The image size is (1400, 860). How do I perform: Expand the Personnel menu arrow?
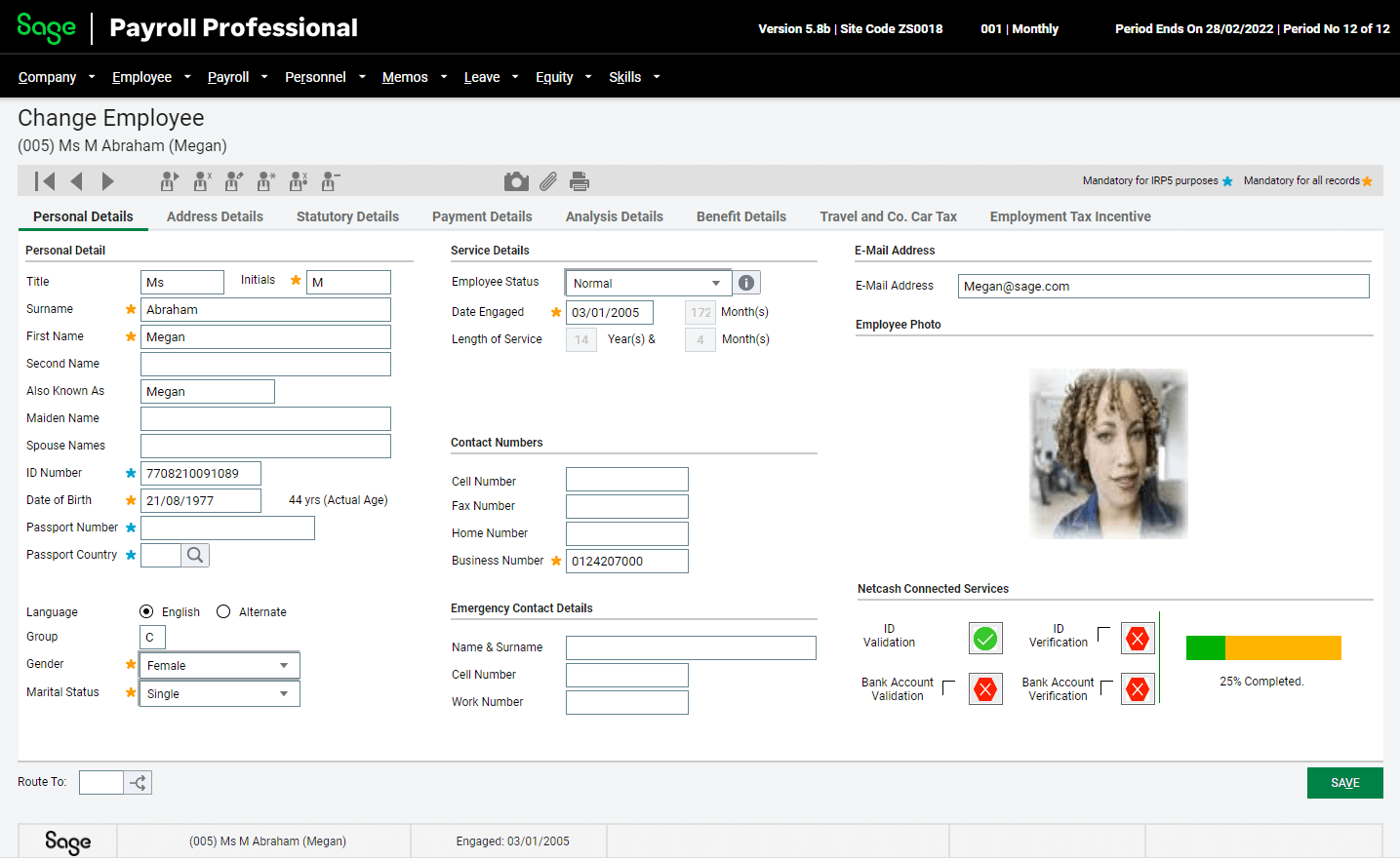(x=362, y=77)
